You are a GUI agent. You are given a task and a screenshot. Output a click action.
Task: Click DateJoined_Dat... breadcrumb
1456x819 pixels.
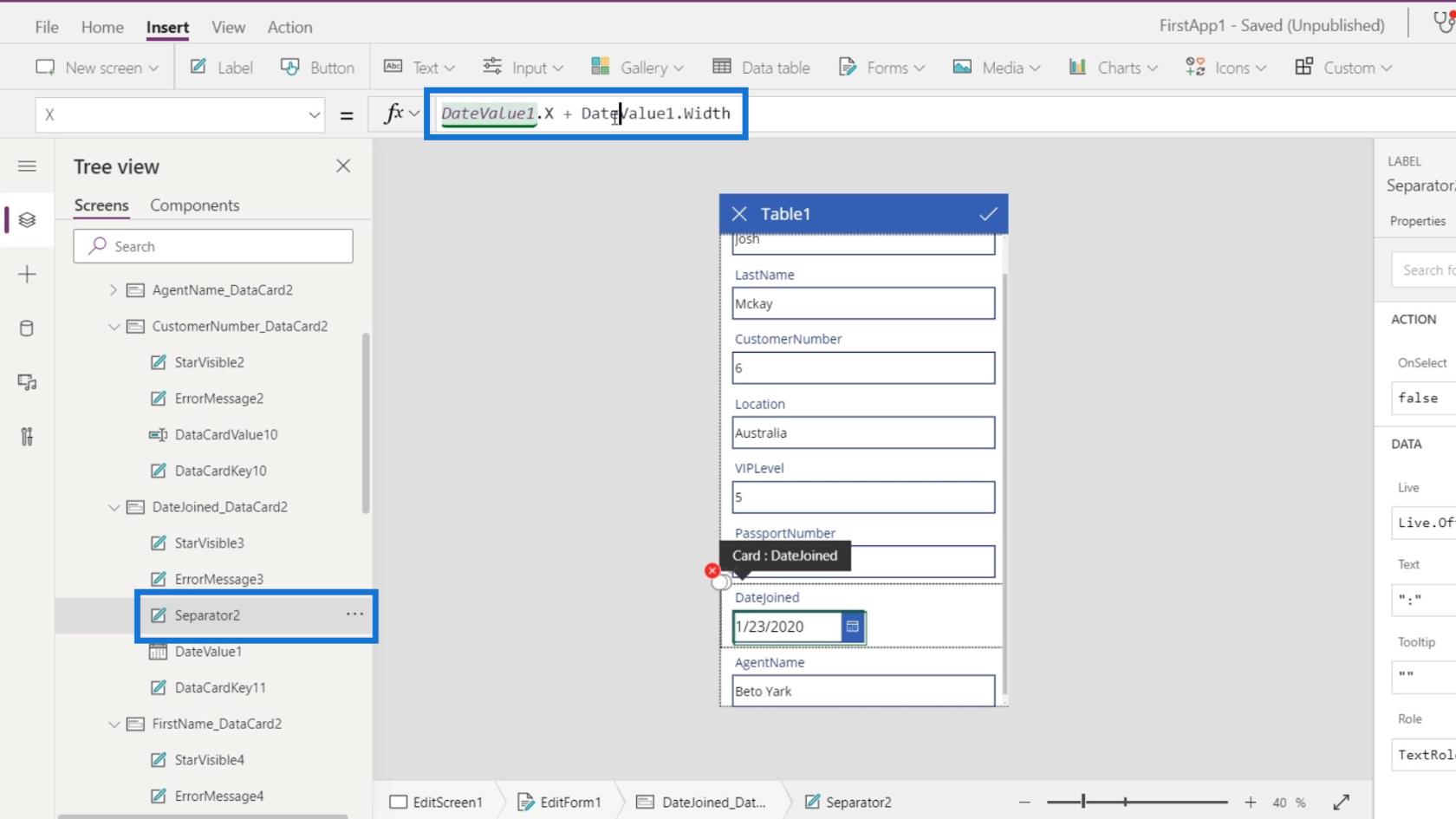[701, 803]
